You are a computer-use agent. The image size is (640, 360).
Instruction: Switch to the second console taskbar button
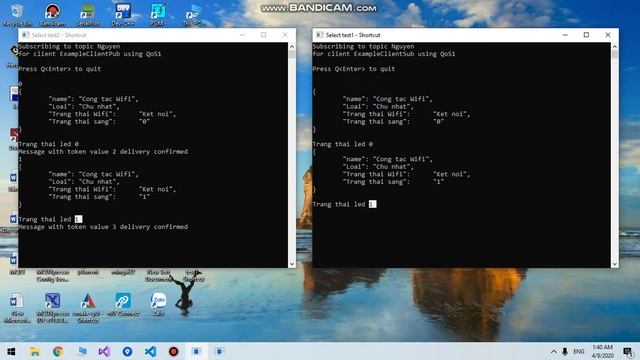[x=219, y=351]
